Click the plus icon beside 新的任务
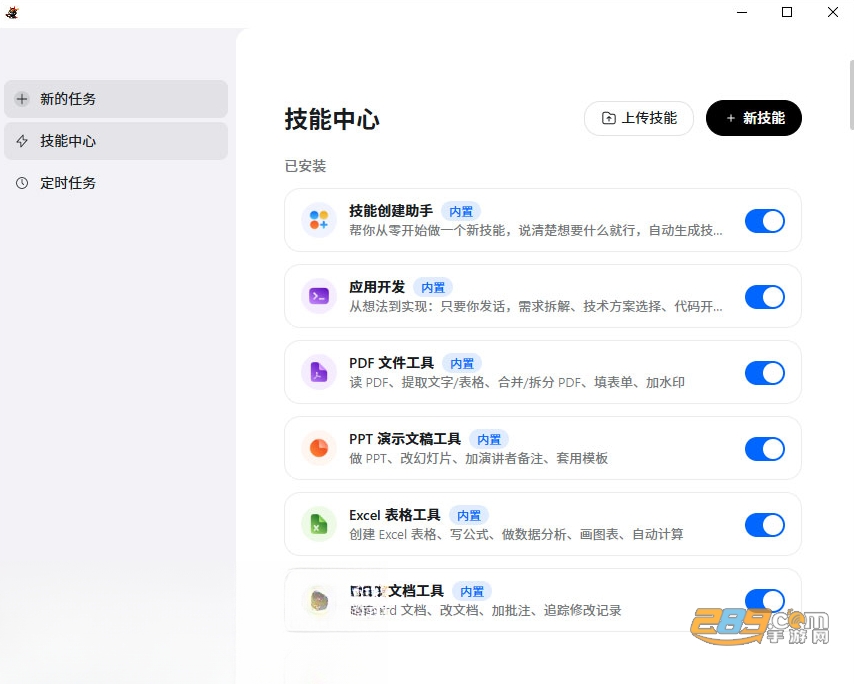The image size is (854, 684). click(x=22, y=99)
